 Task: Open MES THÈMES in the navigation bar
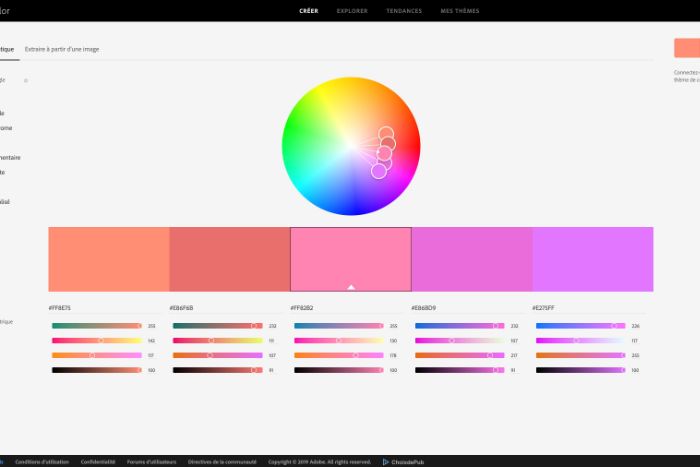(462, 11)
